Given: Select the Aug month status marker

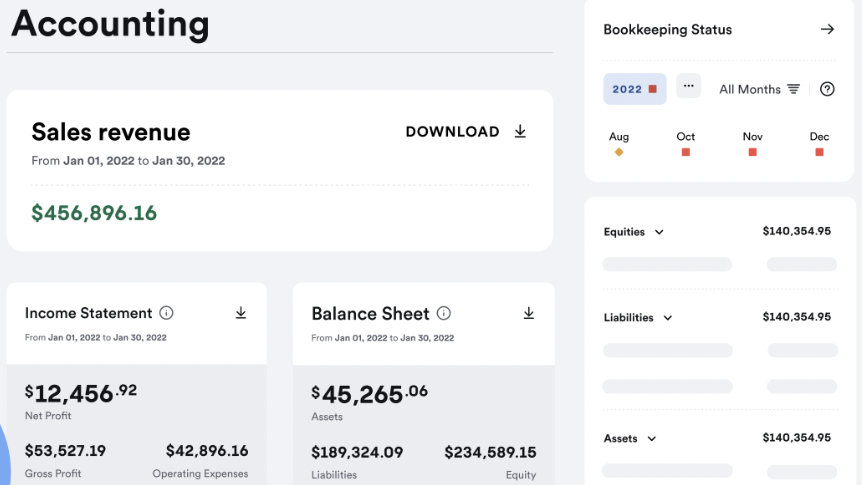Looking at the screenshot, I should point(619,152).
